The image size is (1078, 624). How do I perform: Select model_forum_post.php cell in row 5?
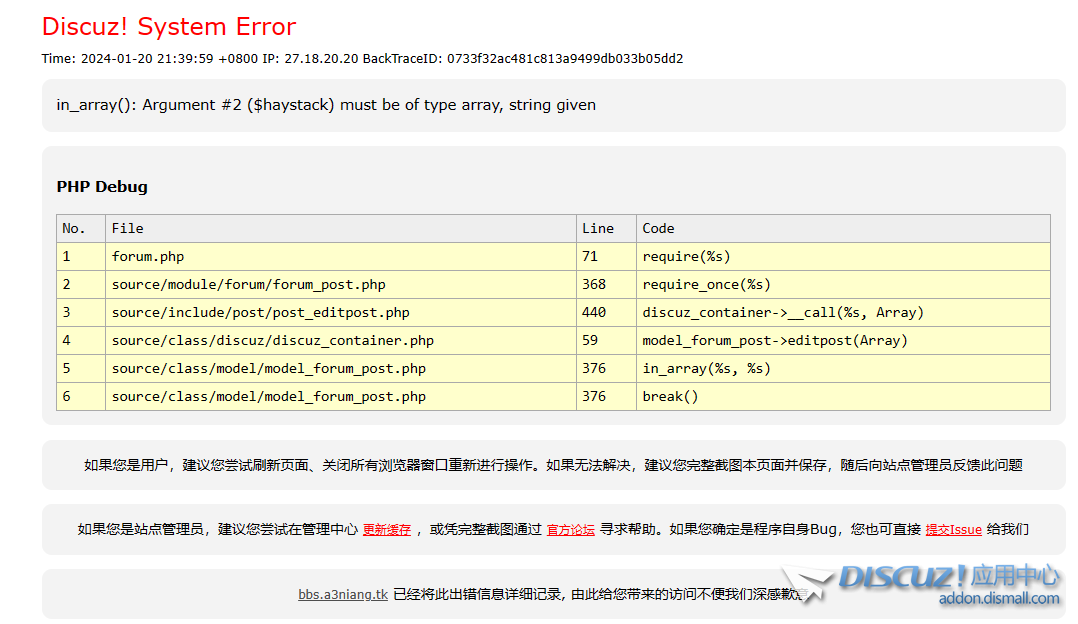coord(340,368)
